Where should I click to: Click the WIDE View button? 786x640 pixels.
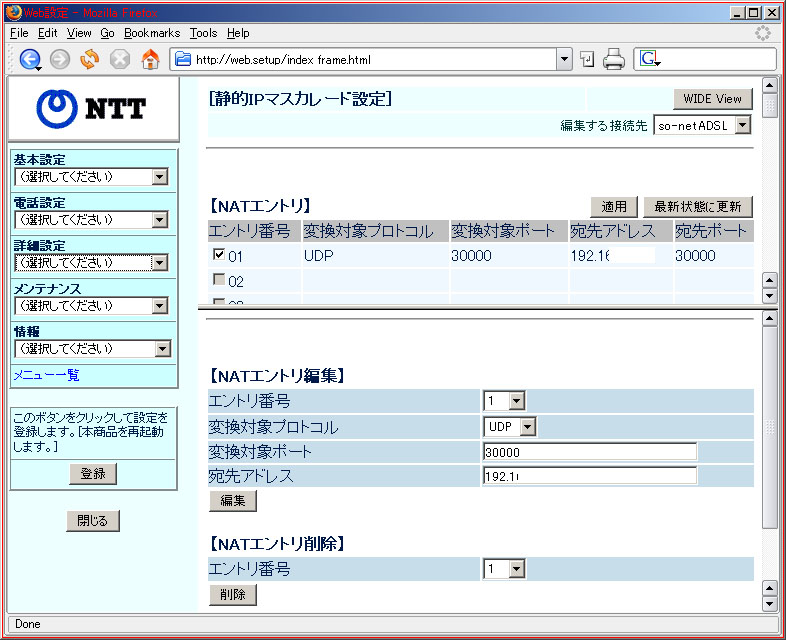pyautogui.click(x=713, y=99)
